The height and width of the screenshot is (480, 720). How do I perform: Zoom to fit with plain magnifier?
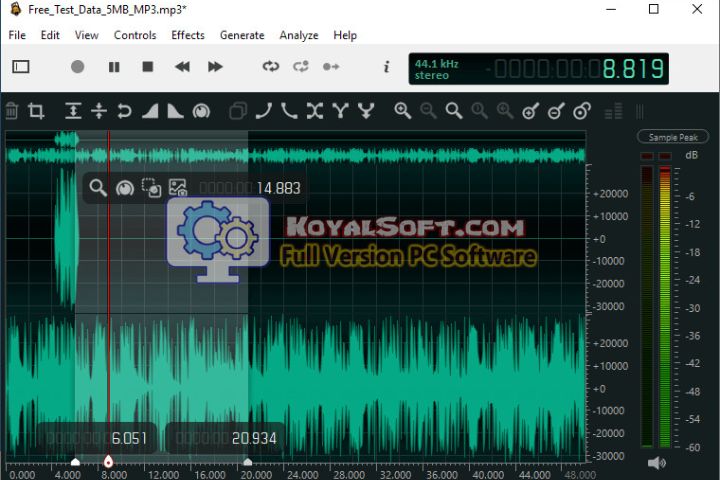(454, 111)
